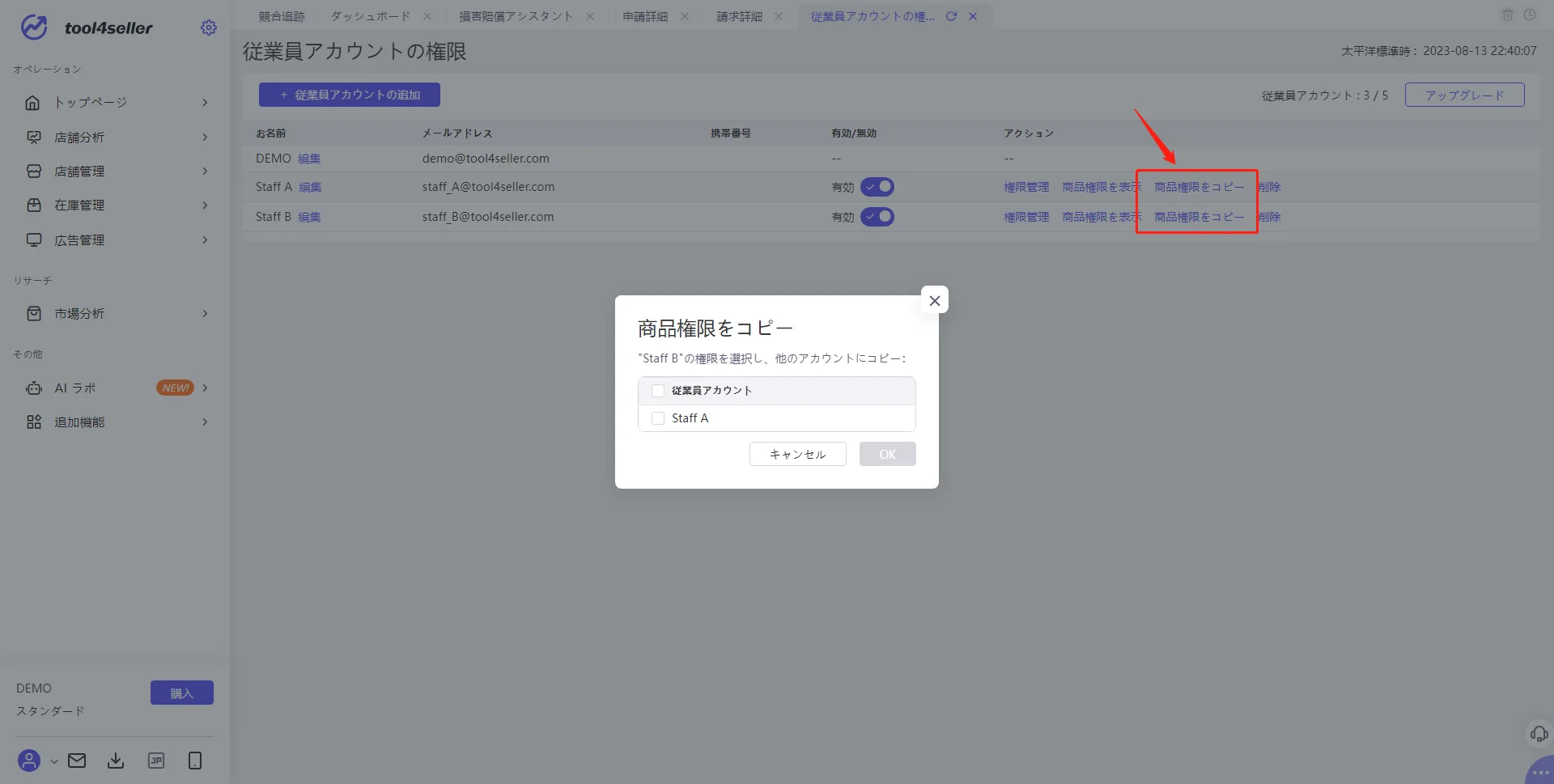
Task: Open the download icon in bottom bar
Action: (x=116, y=761)
